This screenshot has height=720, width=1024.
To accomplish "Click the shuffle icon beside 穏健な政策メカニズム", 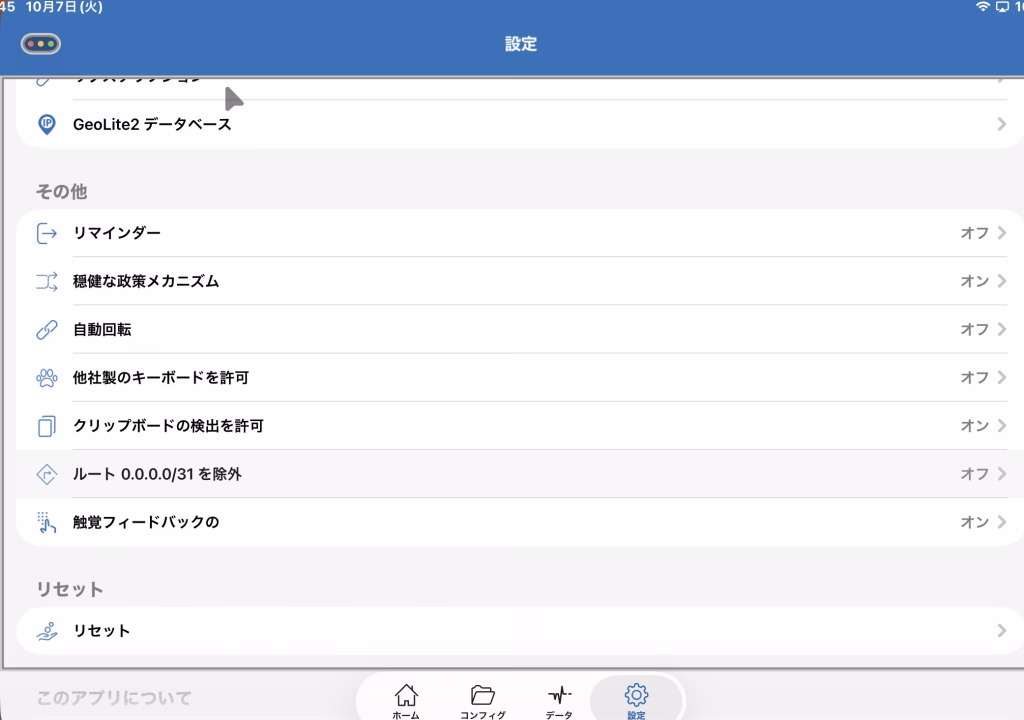I will click(x=46, y=282).
